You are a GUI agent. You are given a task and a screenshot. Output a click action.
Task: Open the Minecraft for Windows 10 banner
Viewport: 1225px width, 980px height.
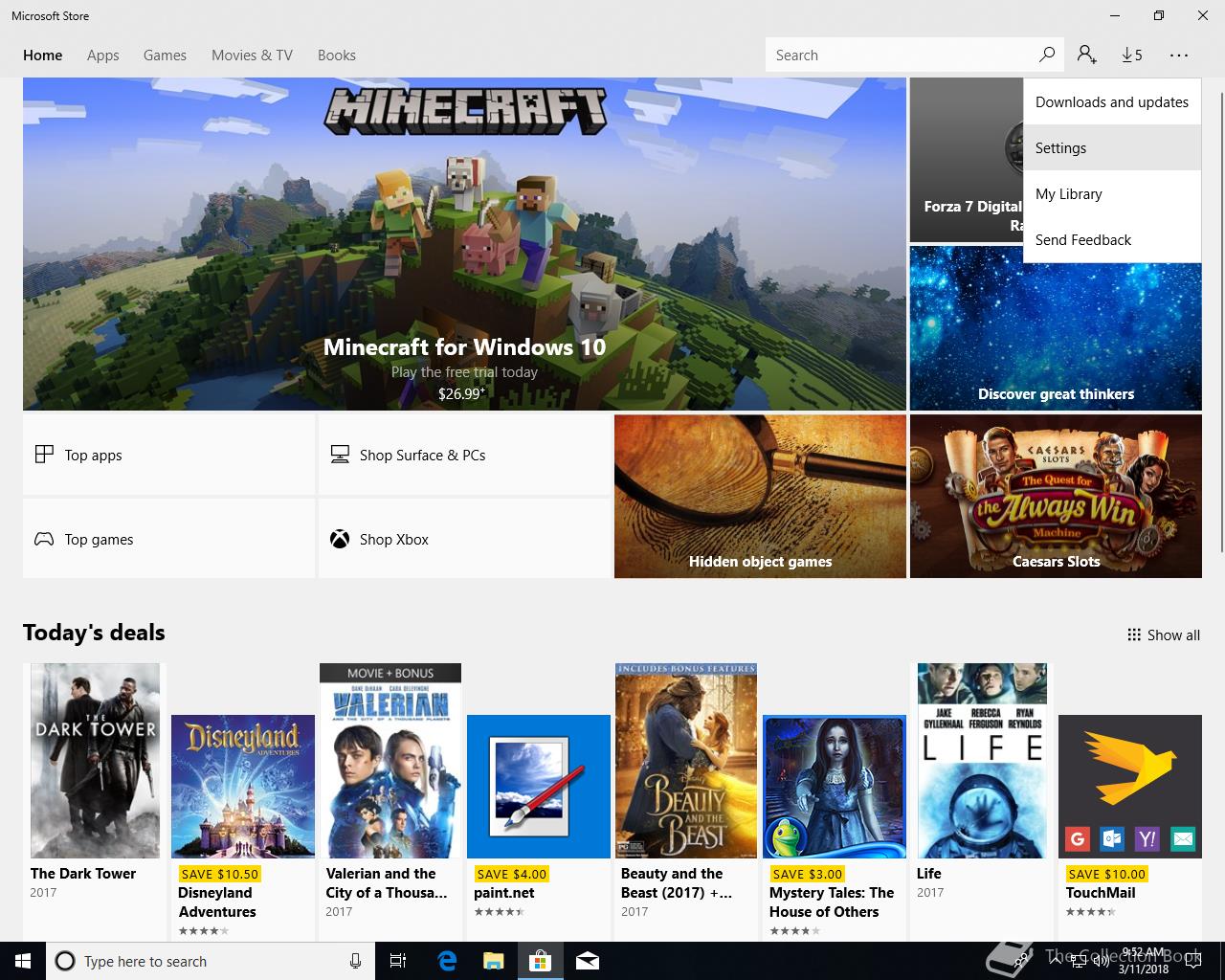click(464, 244)
